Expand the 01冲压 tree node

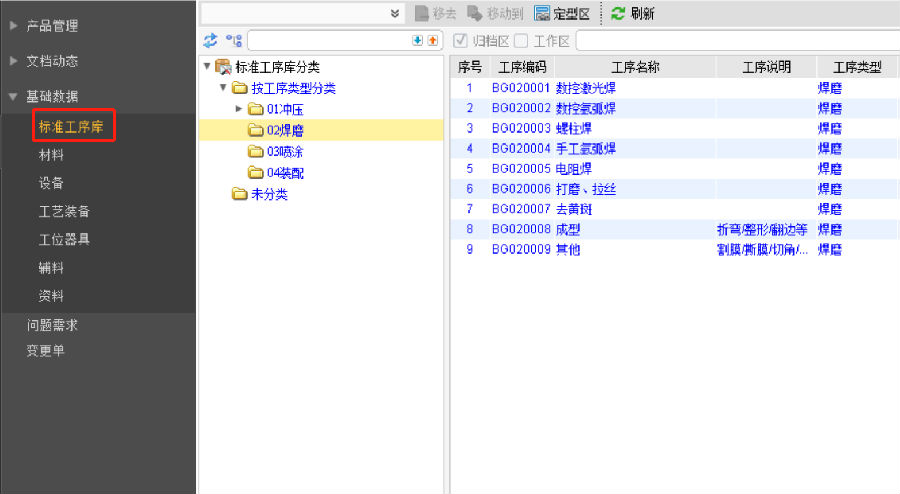click(x=239, y=108)
